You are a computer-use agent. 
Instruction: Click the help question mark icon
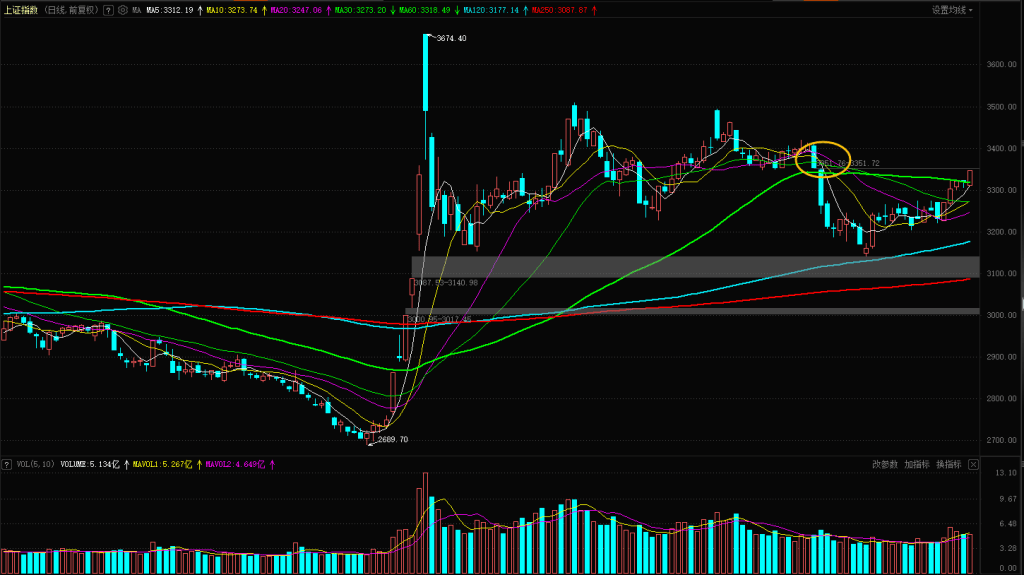pyautogui.click(x=108, y=9)
